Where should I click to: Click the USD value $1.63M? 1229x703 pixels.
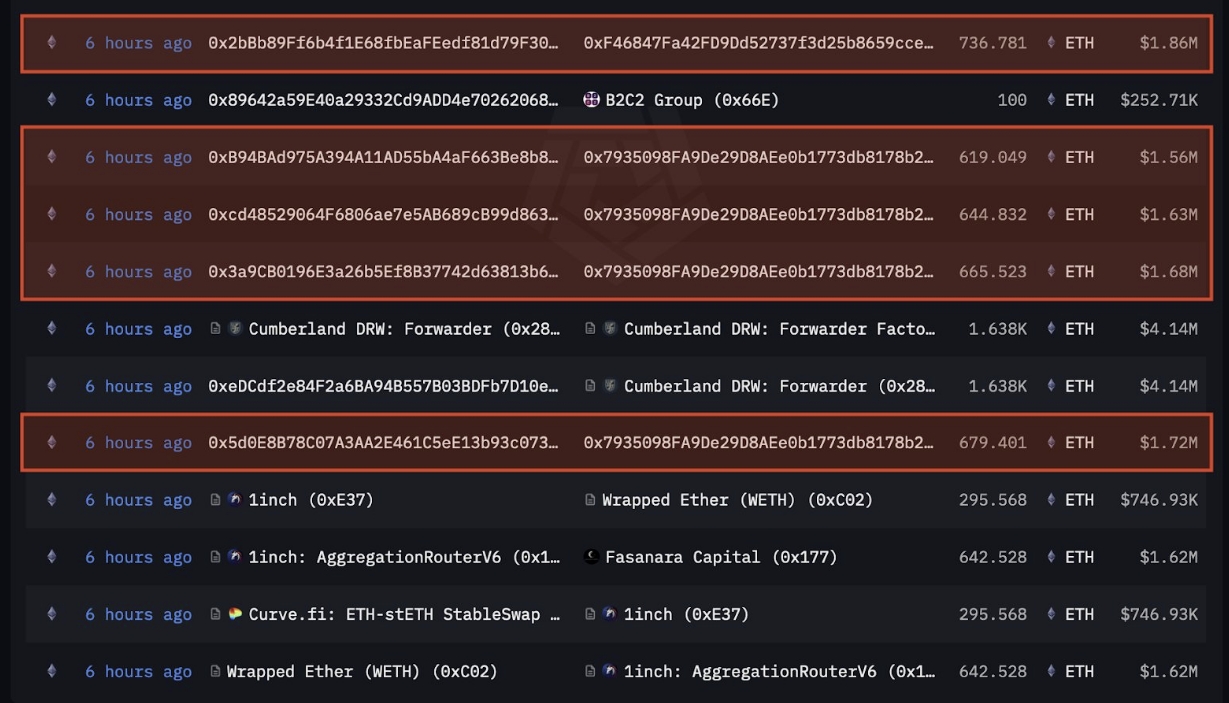click(x=1168, y=214)
